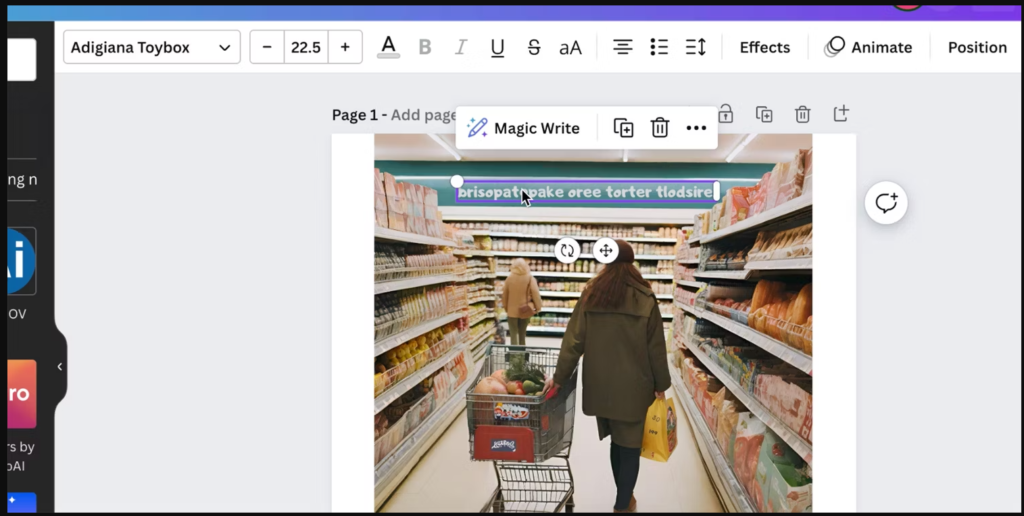Increase font size with plus button
The image size is (1024, 516).
345,47
